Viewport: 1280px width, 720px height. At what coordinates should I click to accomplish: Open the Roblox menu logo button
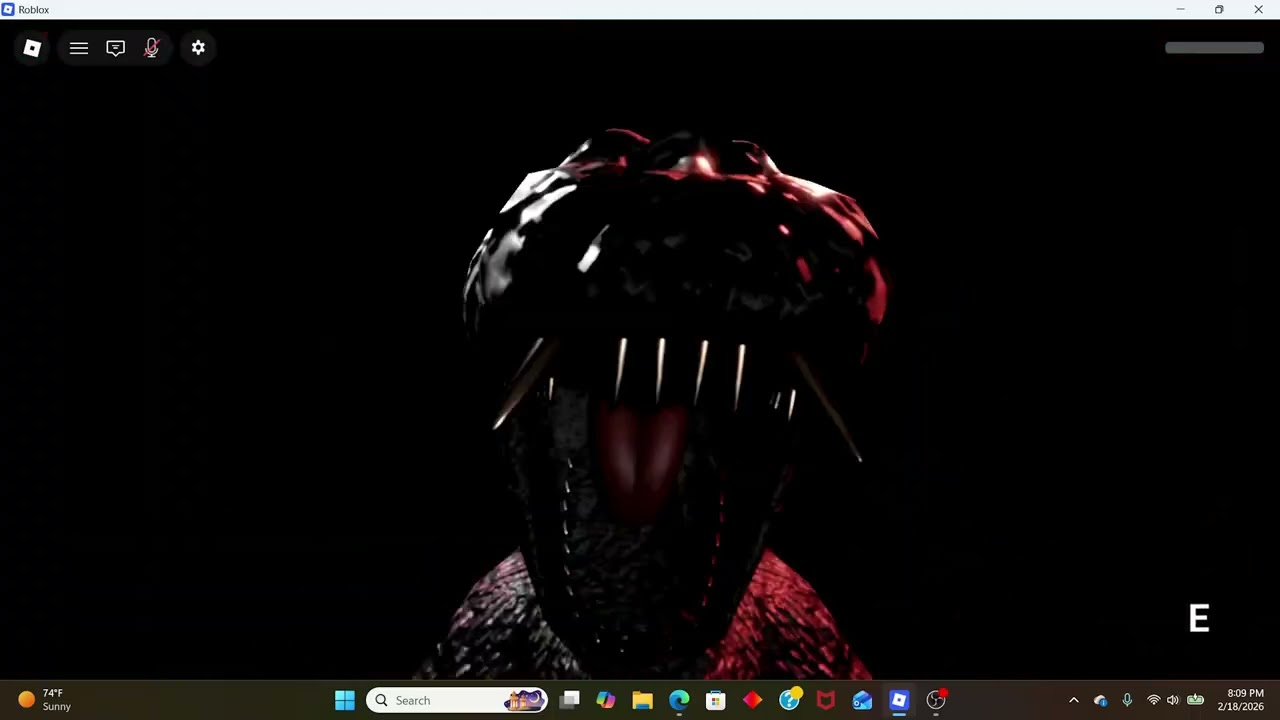(32, 48)
